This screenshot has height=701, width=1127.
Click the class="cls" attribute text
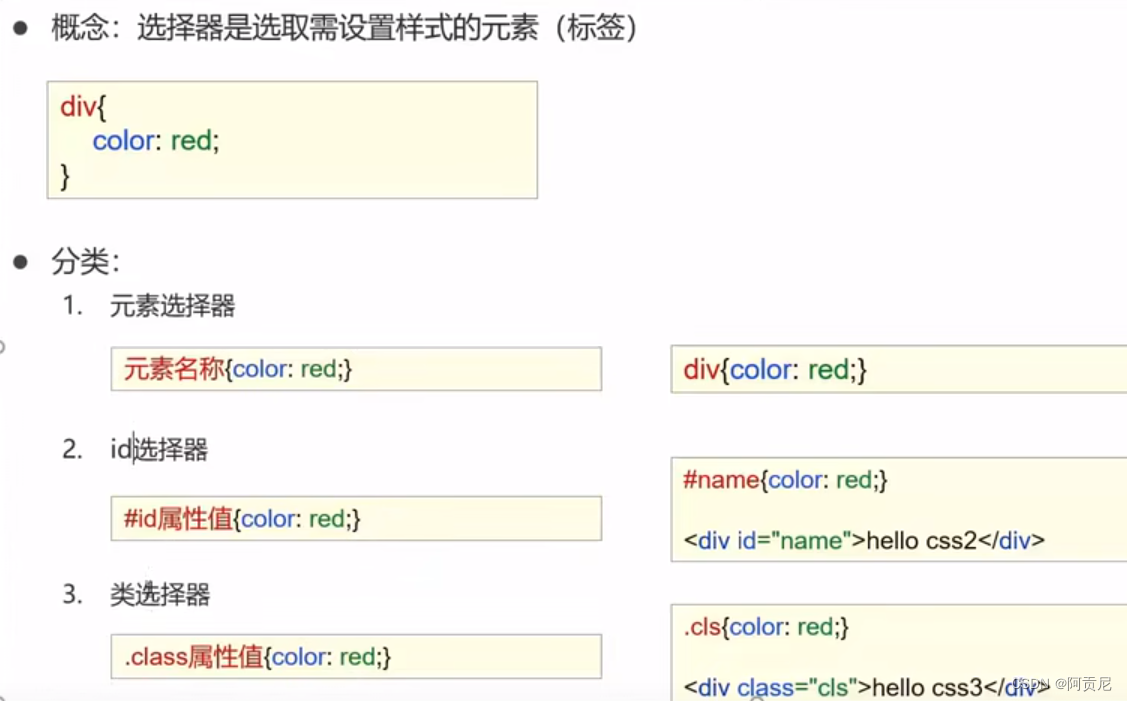798,687
